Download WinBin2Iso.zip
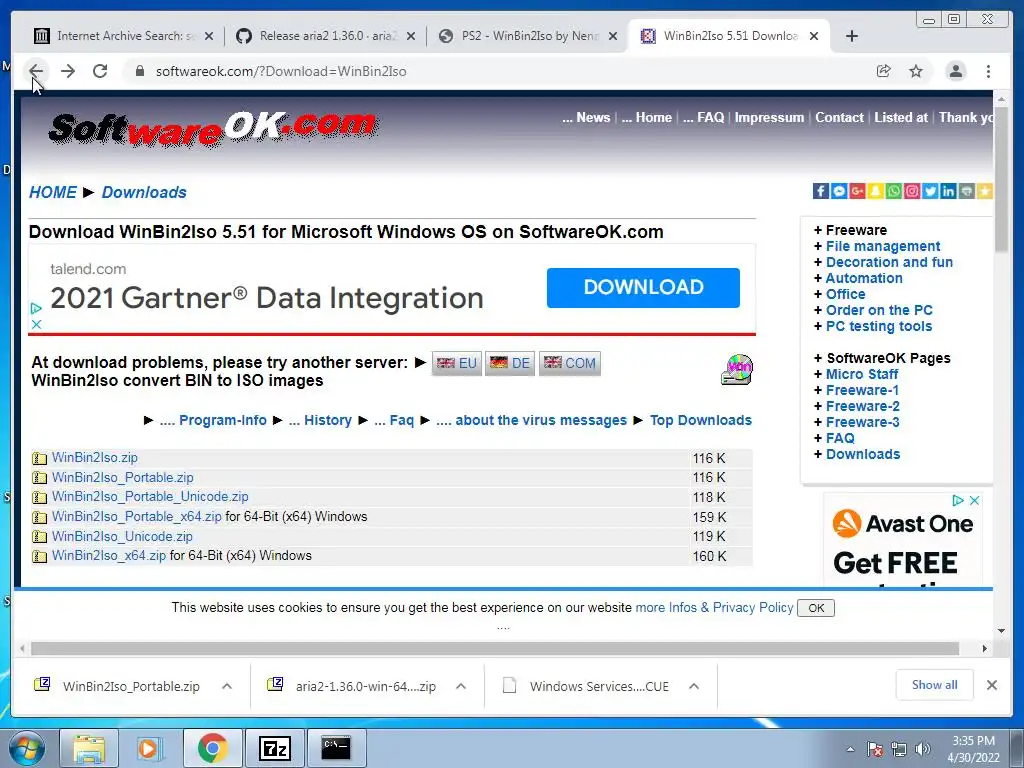The image size is (1024, 768). click(95, 458)
